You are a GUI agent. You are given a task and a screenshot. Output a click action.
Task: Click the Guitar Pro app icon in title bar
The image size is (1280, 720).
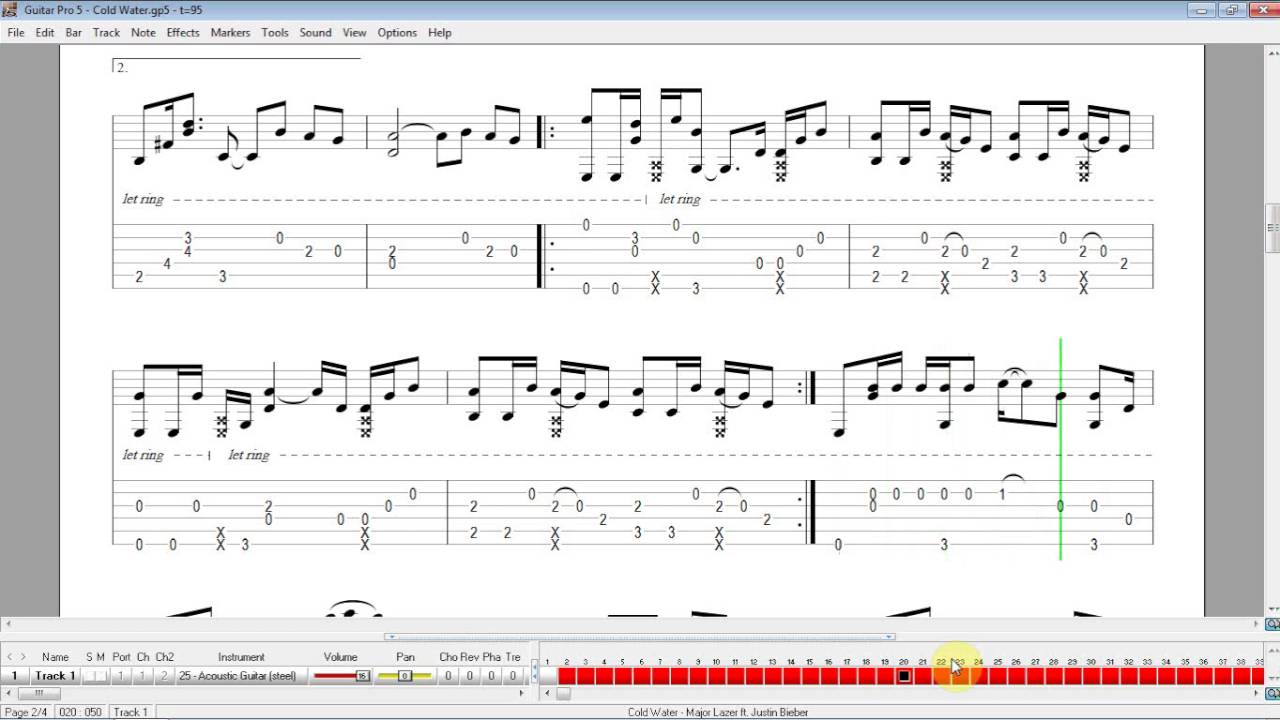pos(10,10)
